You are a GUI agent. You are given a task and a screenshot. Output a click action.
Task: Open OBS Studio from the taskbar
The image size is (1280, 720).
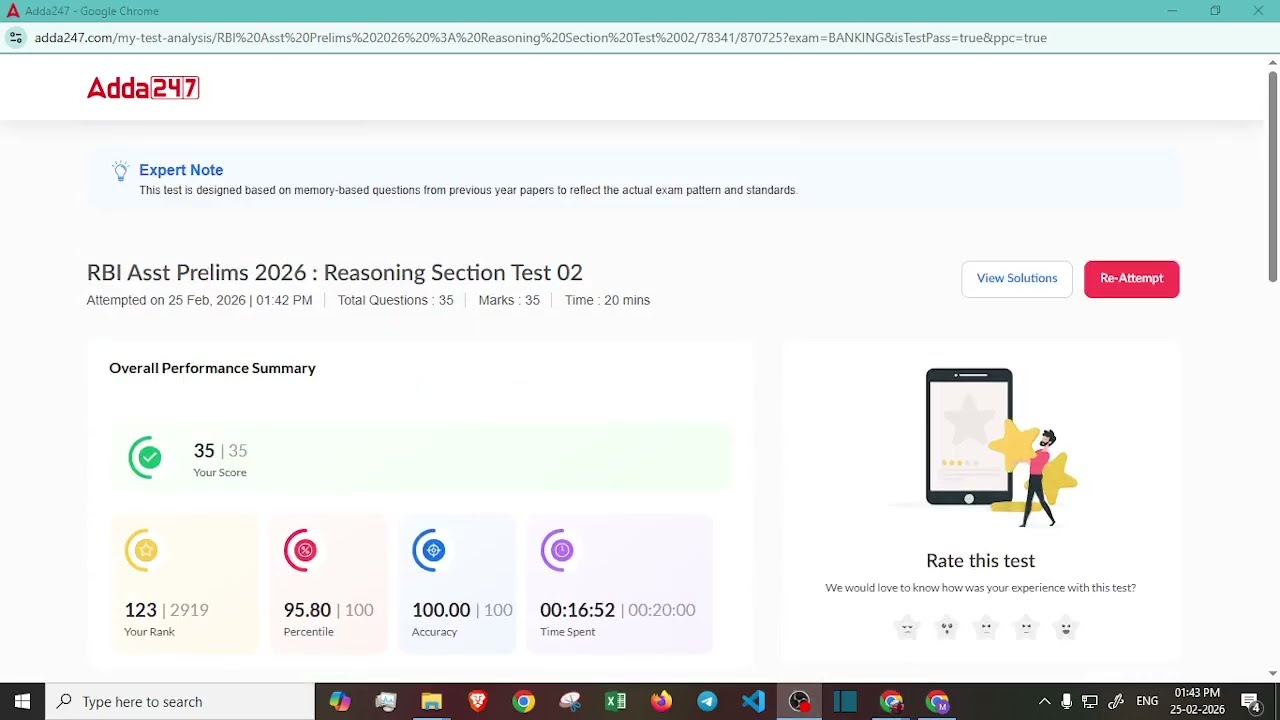(x=800, y=702)
